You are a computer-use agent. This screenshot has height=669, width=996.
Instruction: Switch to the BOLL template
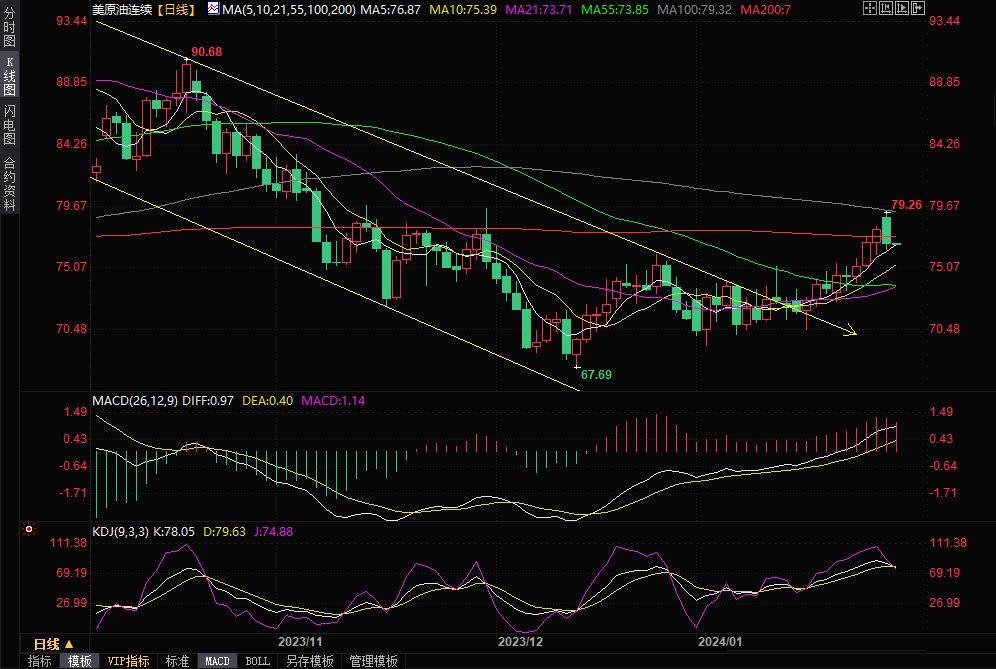[257, 661]
